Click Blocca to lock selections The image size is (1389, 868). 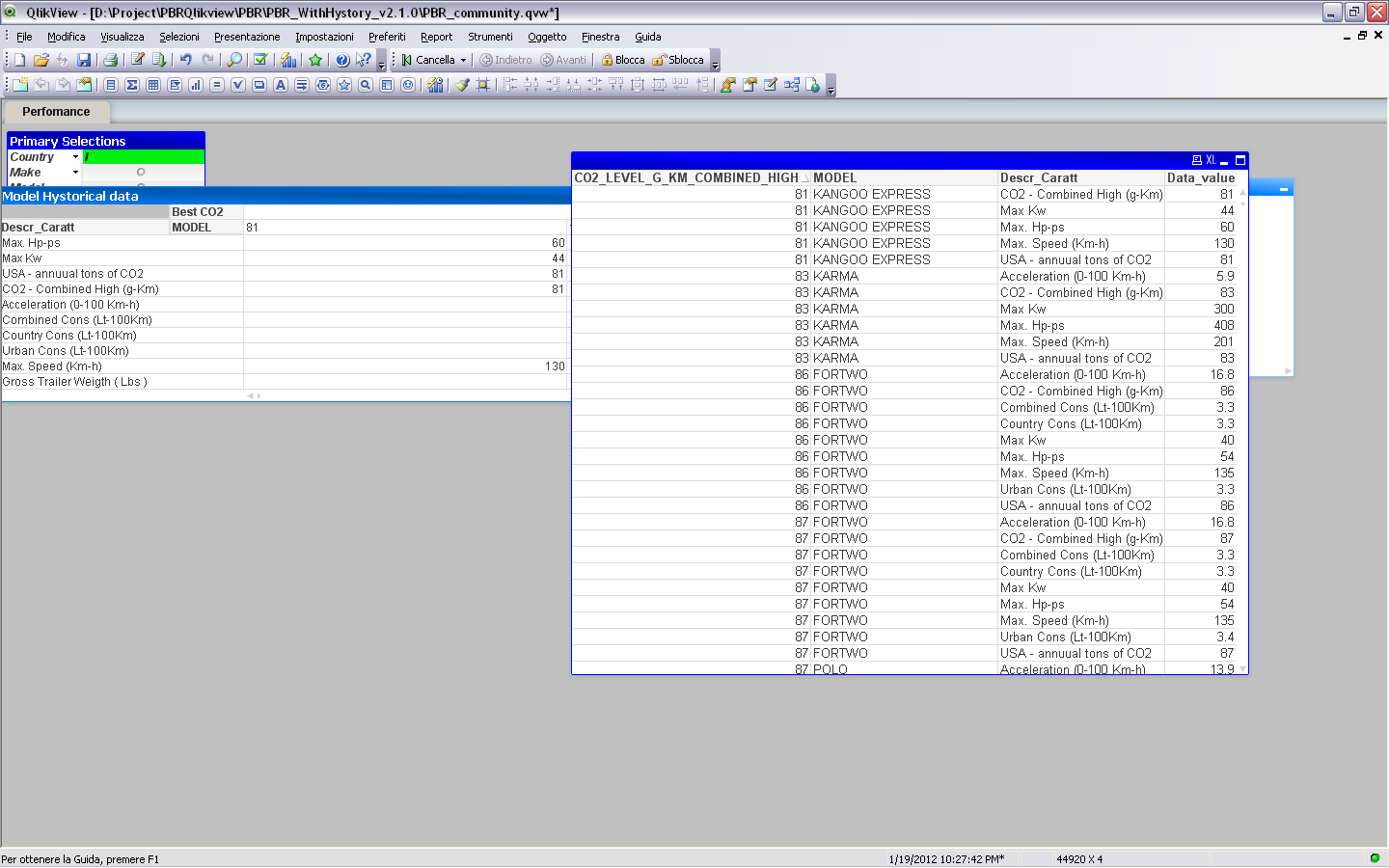click(x=623, y=60)
